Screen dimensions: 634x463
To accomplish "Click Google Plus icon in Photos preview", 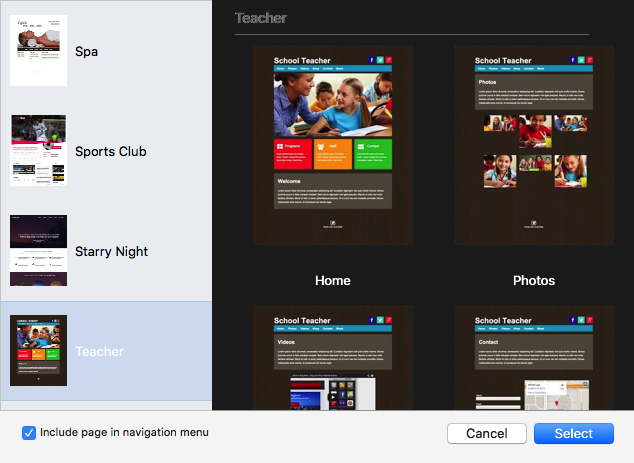I will (x=590, y=60).
